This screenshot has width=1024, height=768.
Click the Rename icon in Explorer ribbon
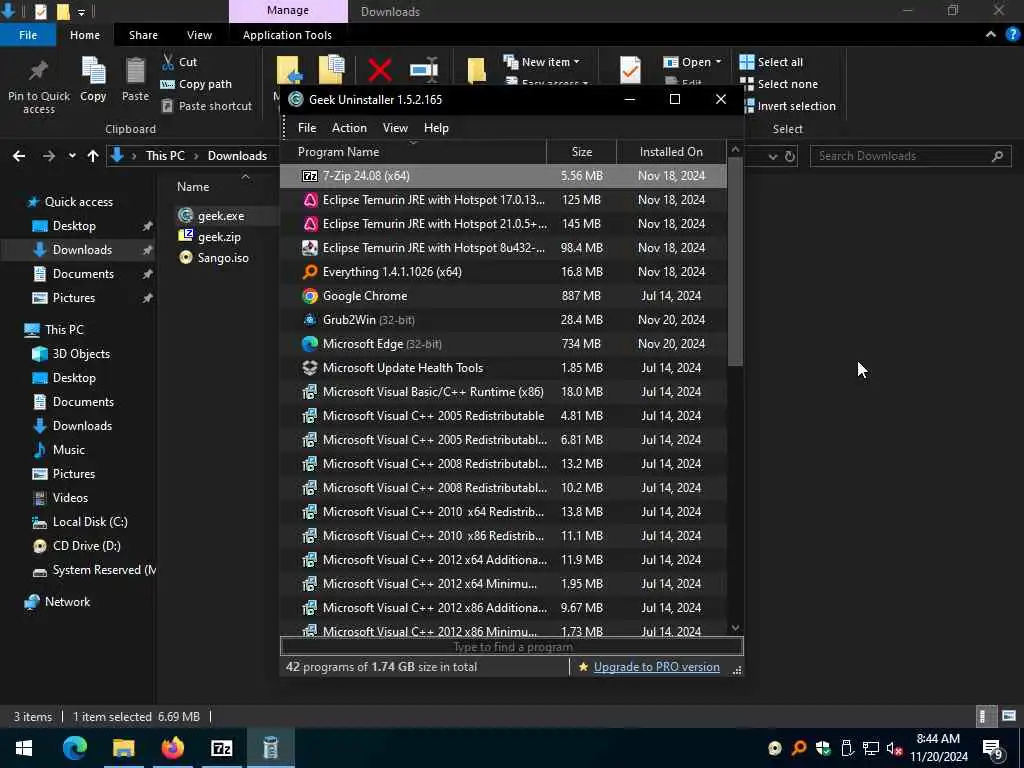tap(424, 69)
